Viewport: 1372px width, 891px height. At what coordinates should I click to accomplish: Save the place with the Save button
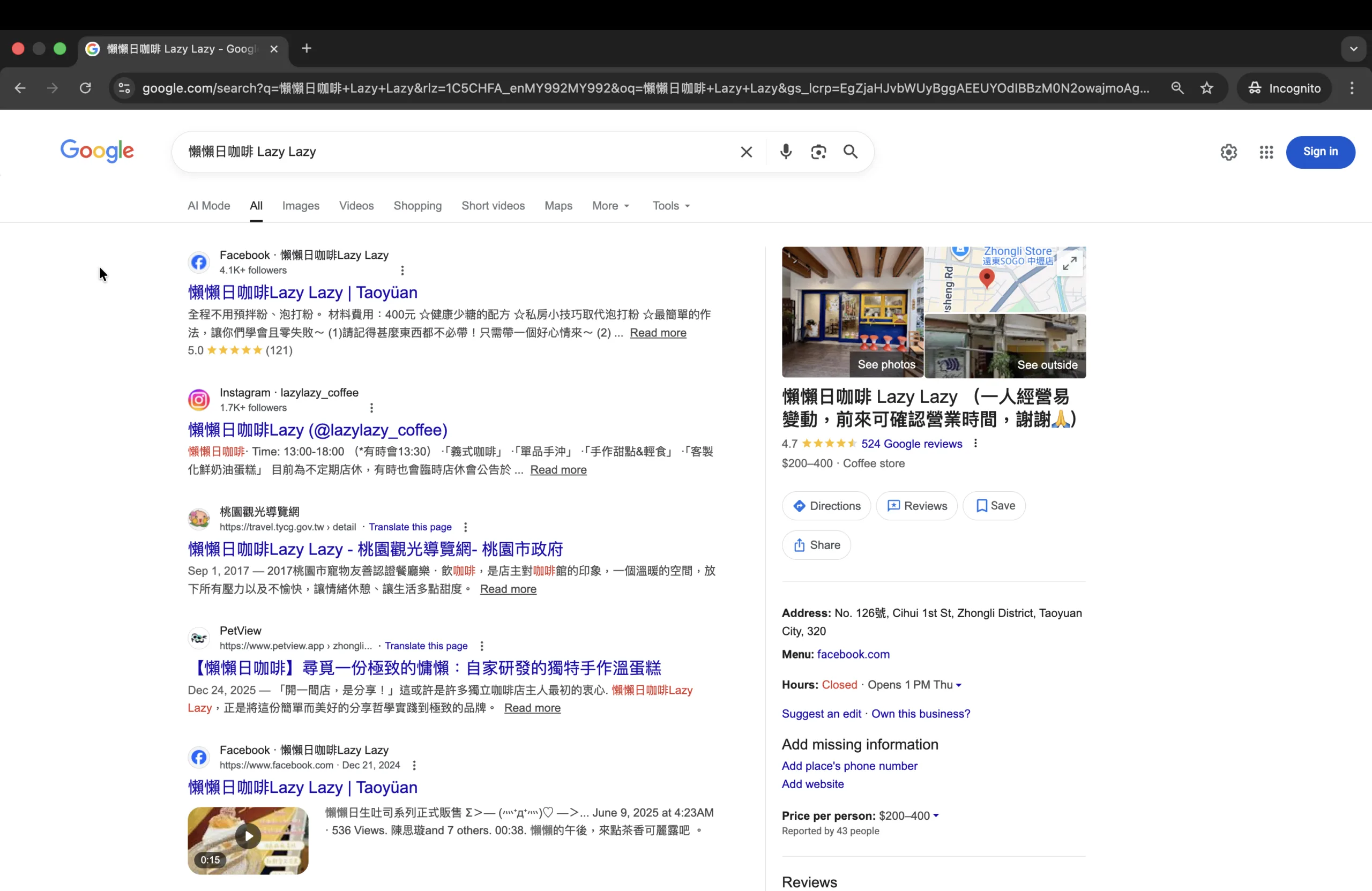(x=994, y=505)
